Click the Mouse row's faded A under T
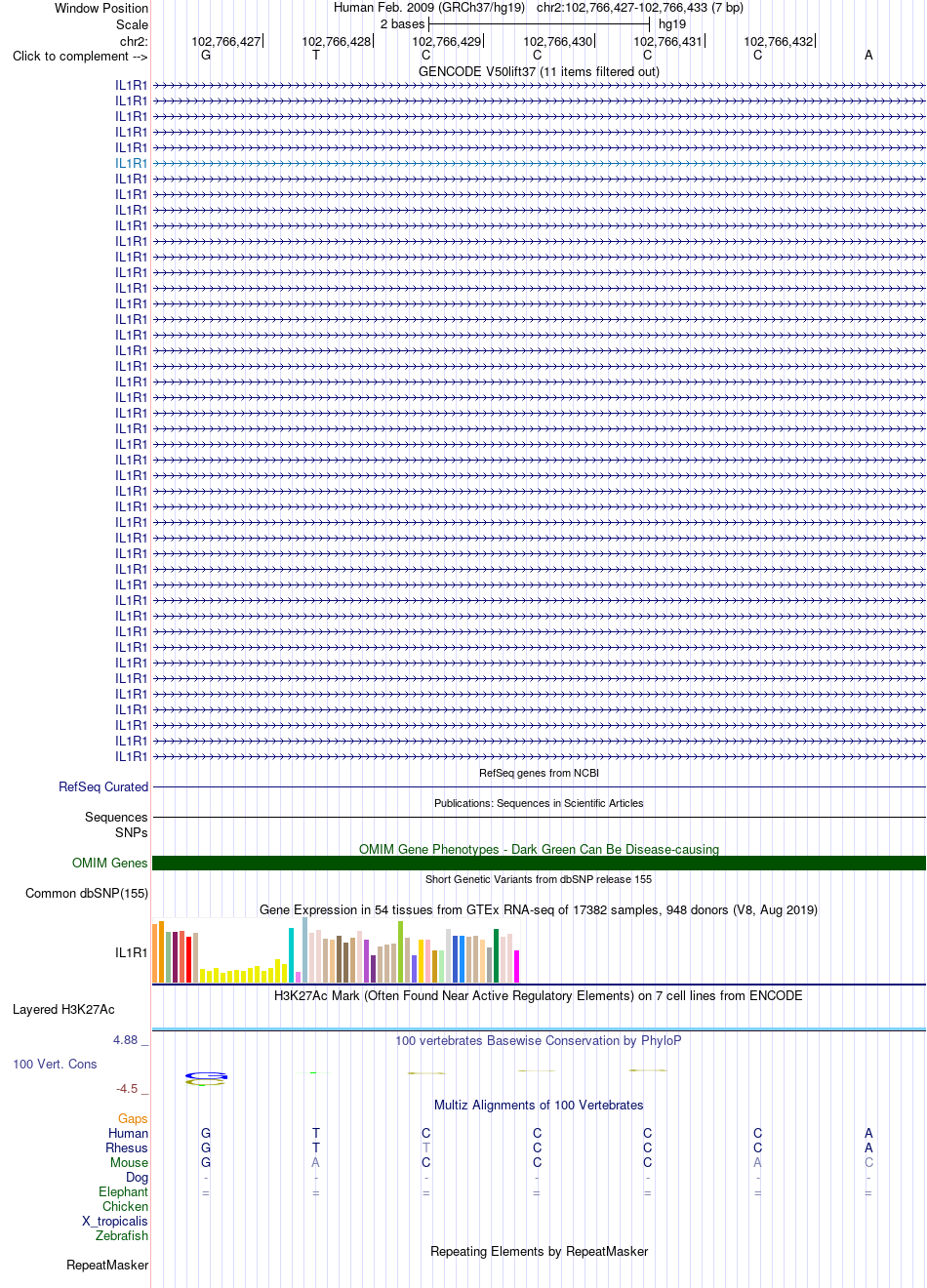Screen dimensions: 927x1288 click(x=316, y=1162)
